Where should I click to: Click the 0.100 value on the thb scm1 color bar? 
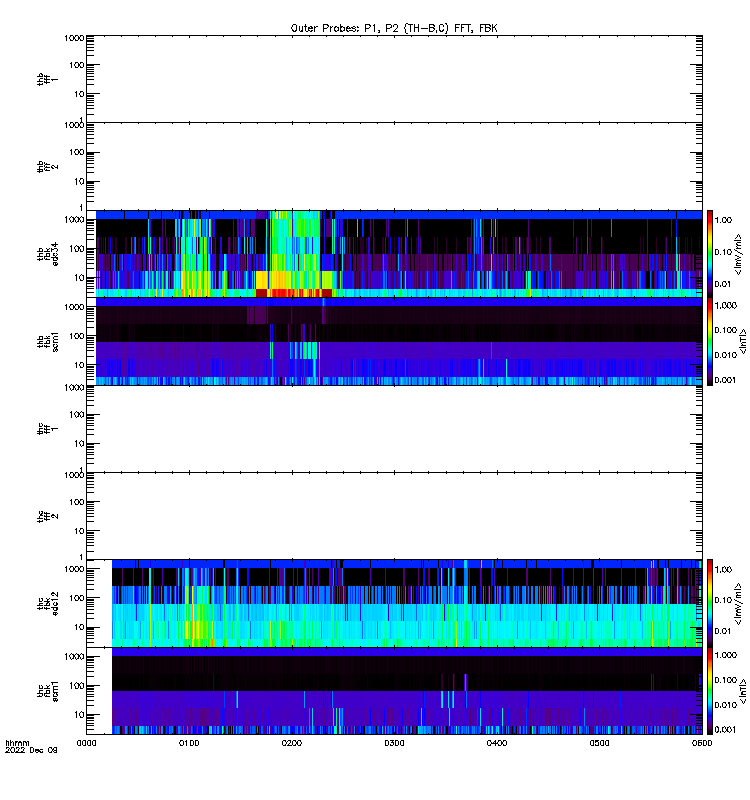[725, 330]
